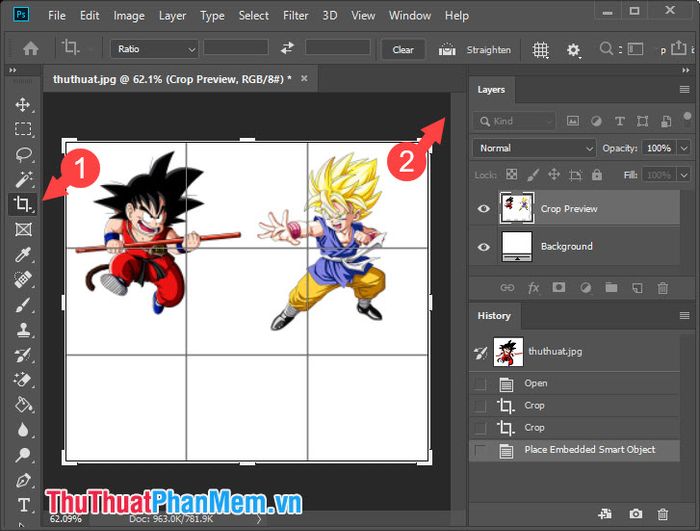This screenshot has width=700, height=531.
Task: Delete layer using Layers panel trash icon
Action: click(663, 288)
